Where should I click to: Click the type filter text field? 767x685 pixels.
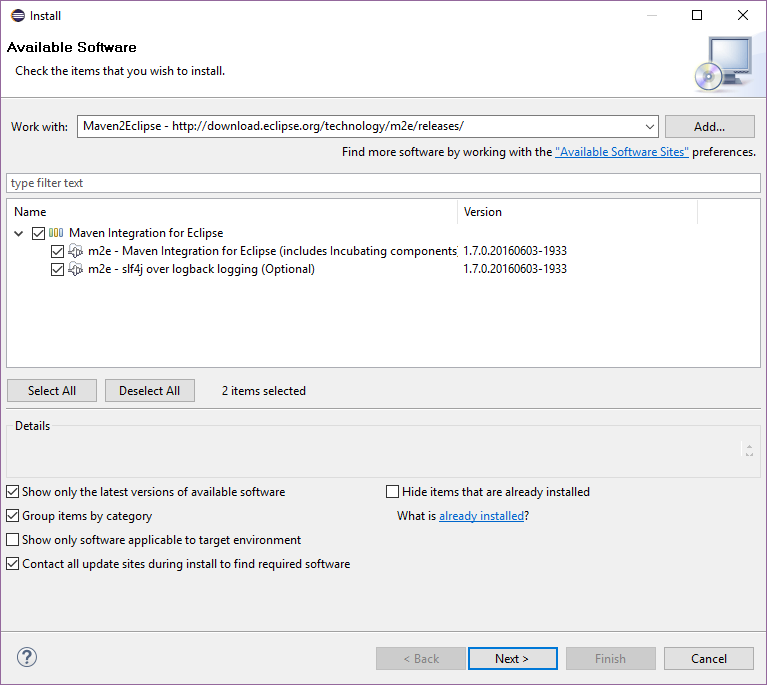tap(383, 183)
